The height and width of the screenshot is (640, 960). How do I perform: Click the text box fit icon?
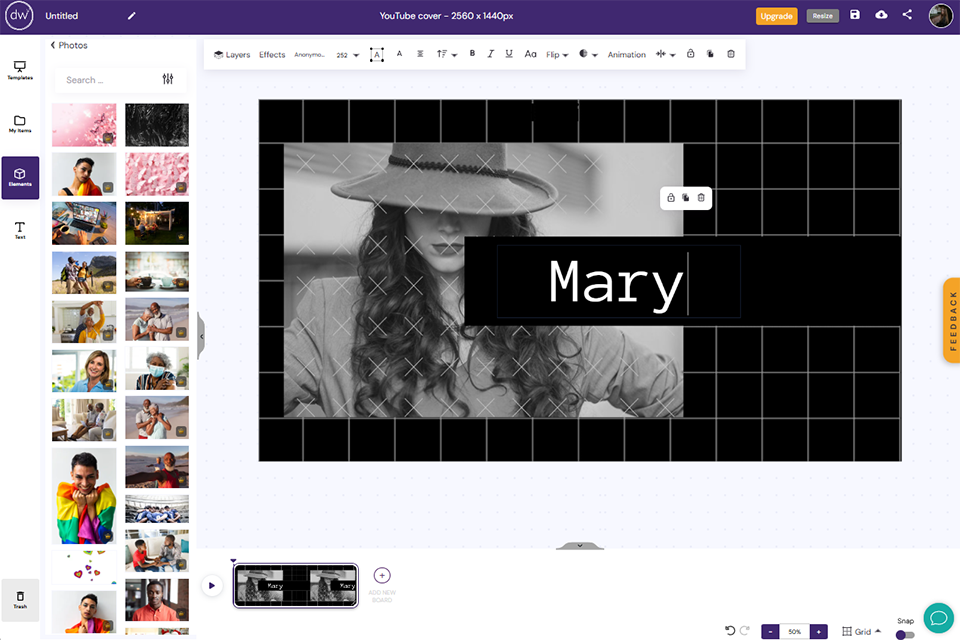(x=377, y=55)
